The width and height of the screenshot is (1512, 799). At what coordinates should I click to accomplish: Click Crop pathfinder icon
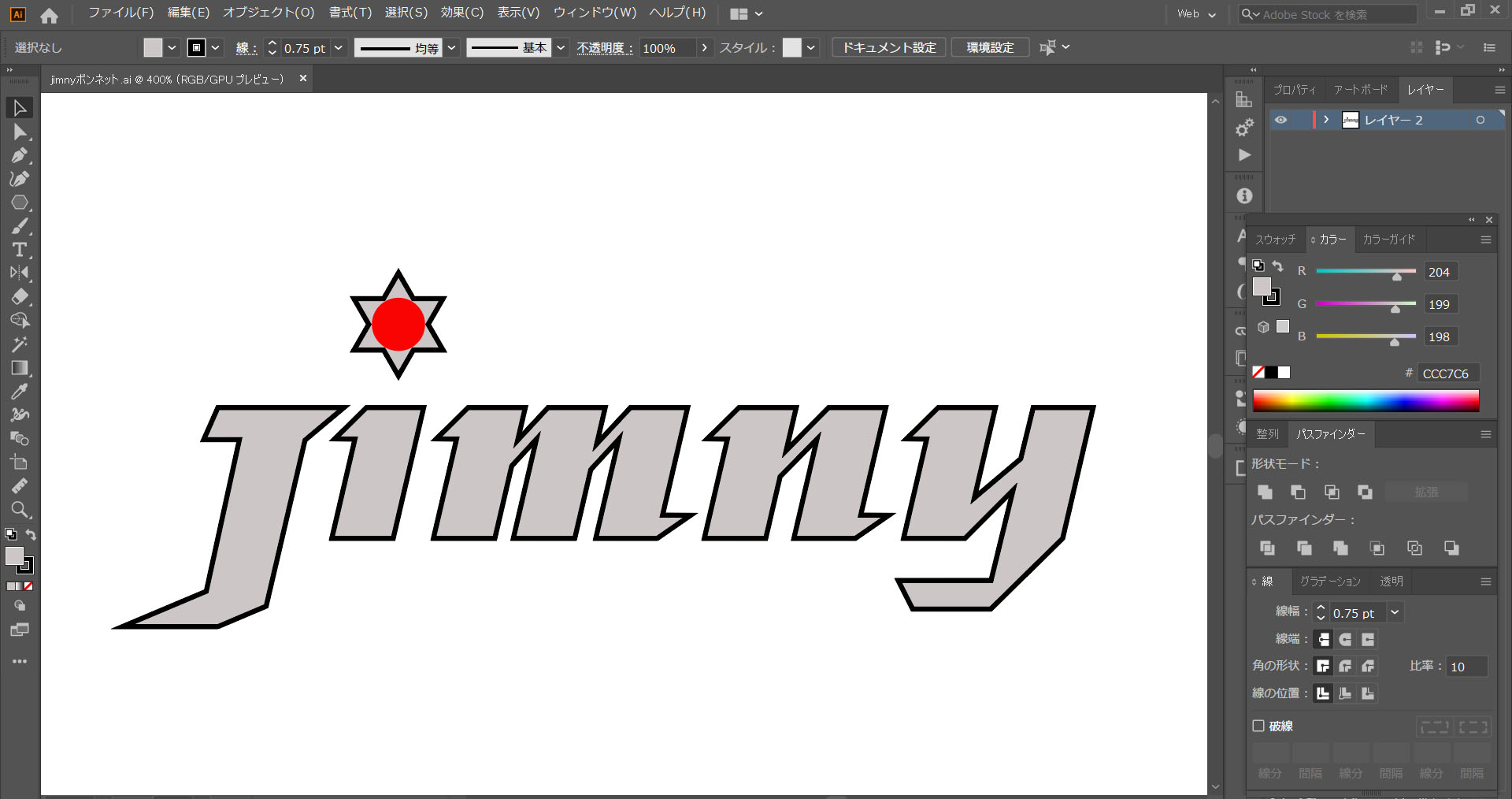click(1377, 548)
